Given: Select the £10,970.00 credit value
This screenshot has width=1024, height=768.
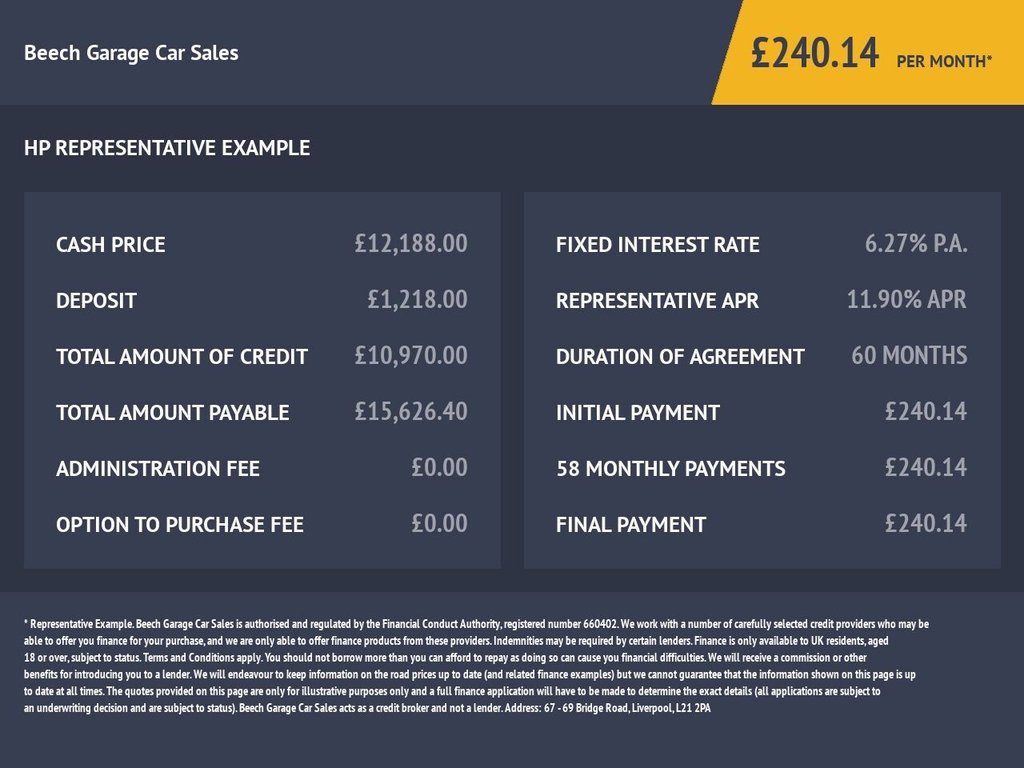Looking at the screenshot, I should pyautogui.click(x=411, y=355).
